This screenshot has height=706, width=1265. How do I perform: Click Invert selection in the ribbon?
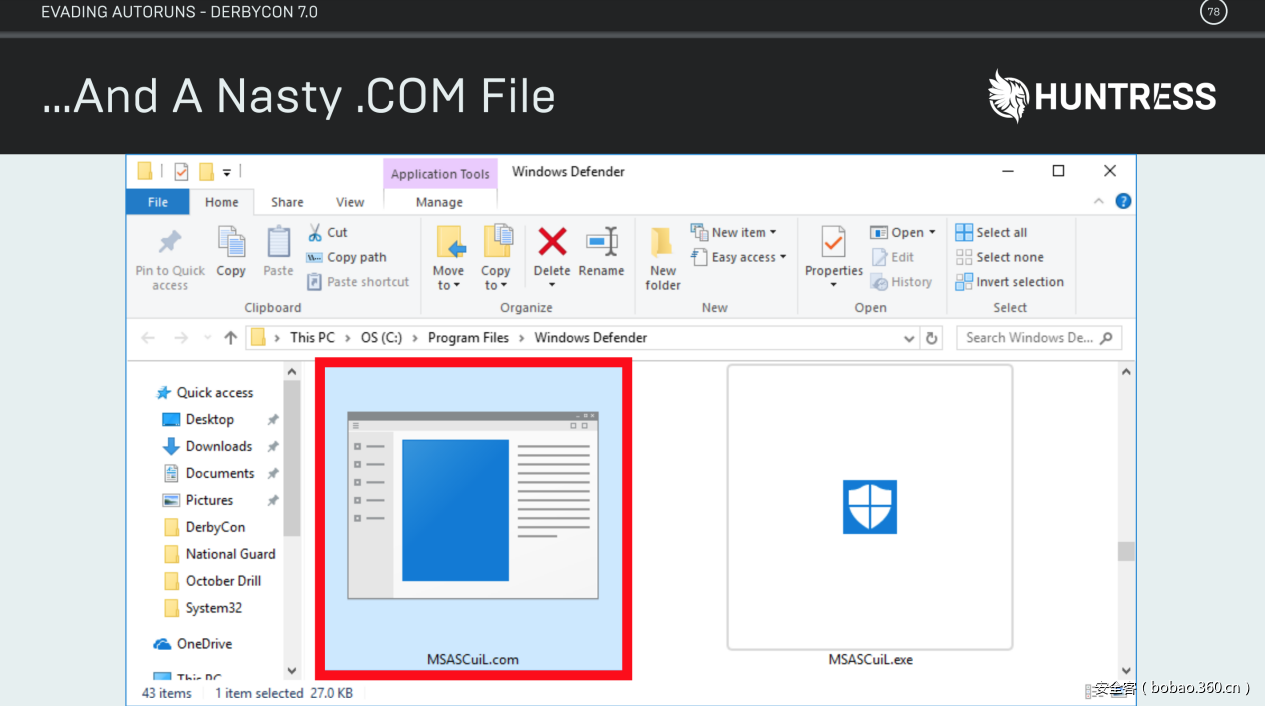1019,282
